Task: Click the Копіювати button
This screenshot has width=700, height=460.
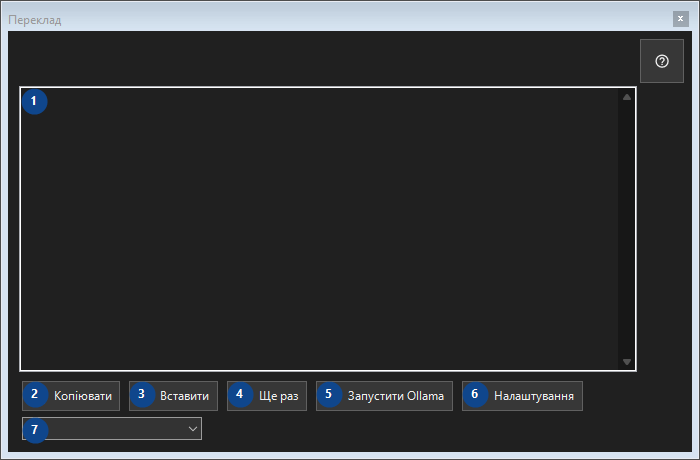Action: (x=71, y=396)
